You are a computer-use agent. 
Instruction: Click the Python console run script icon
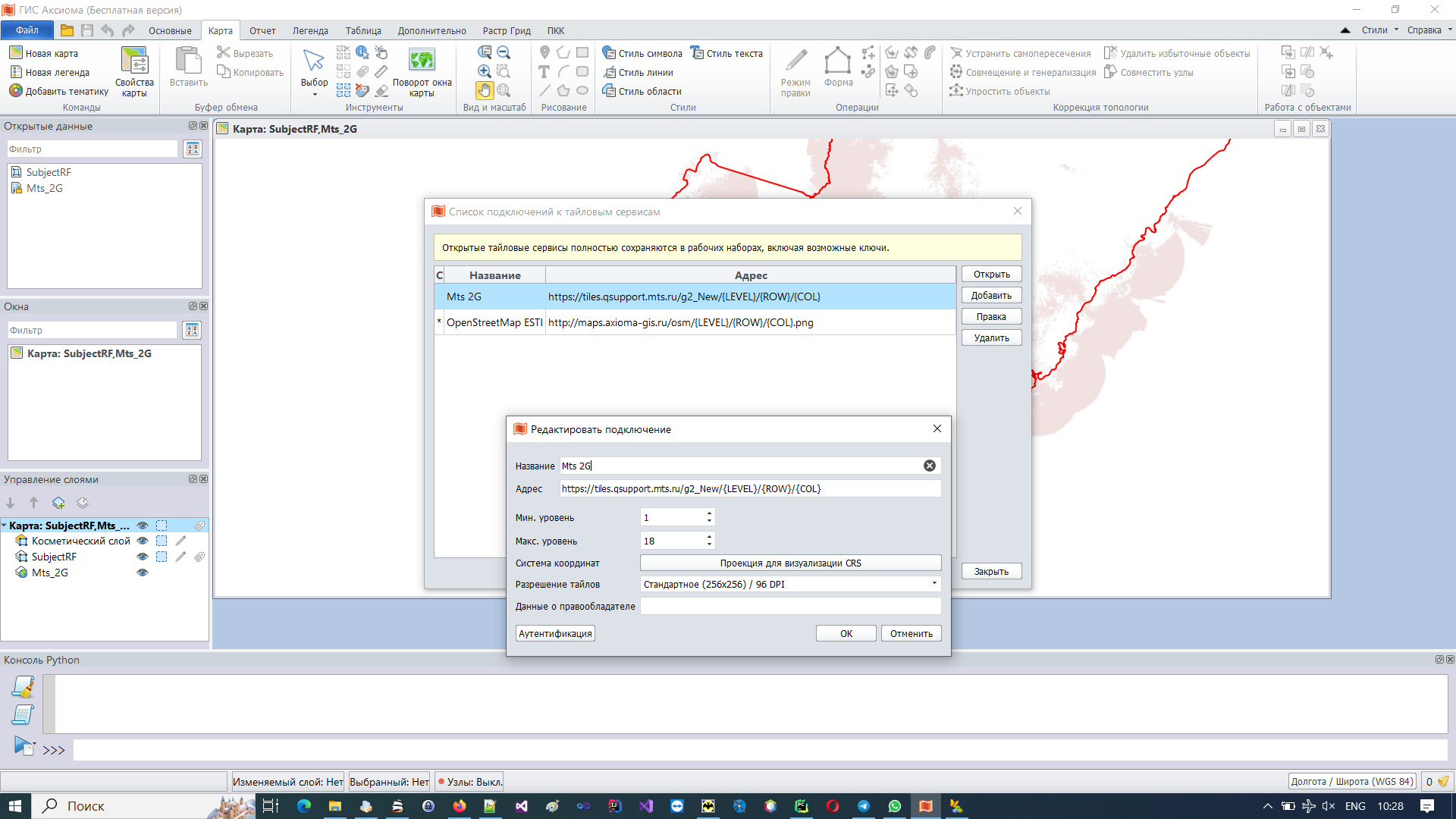(x=24, y=746)
